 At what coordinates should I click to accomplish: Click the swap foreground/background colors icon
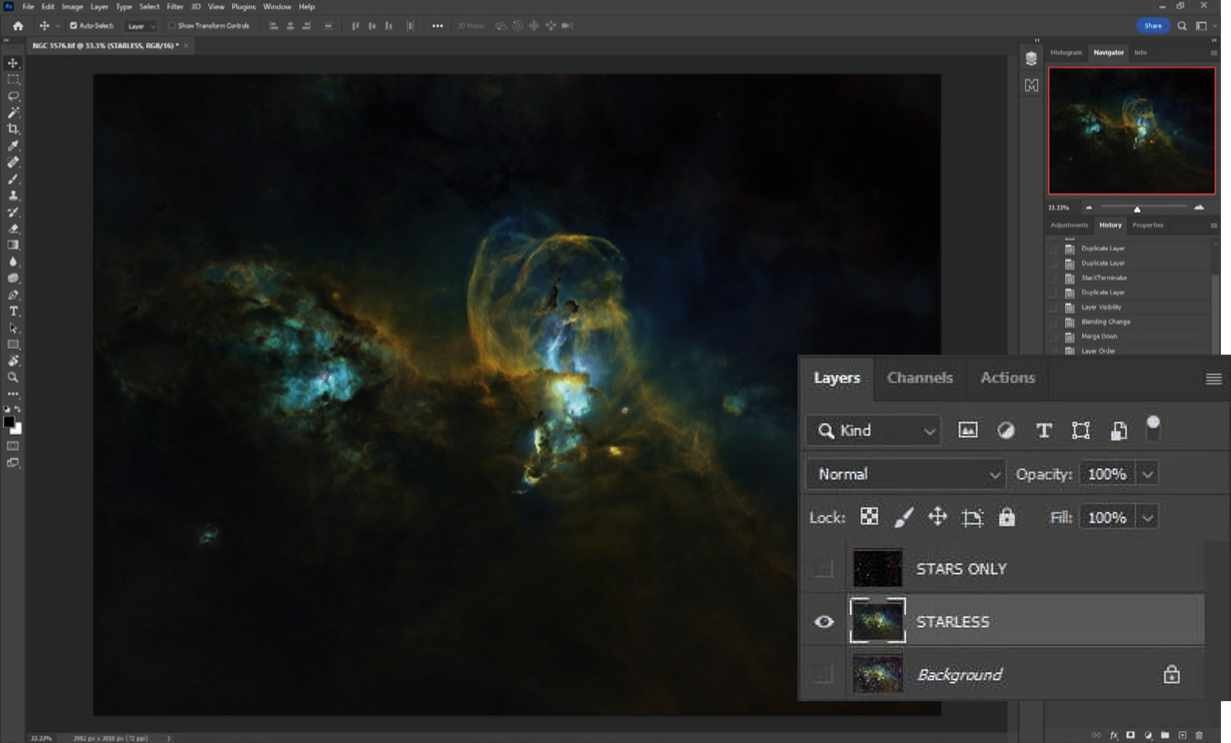(18, 410)
